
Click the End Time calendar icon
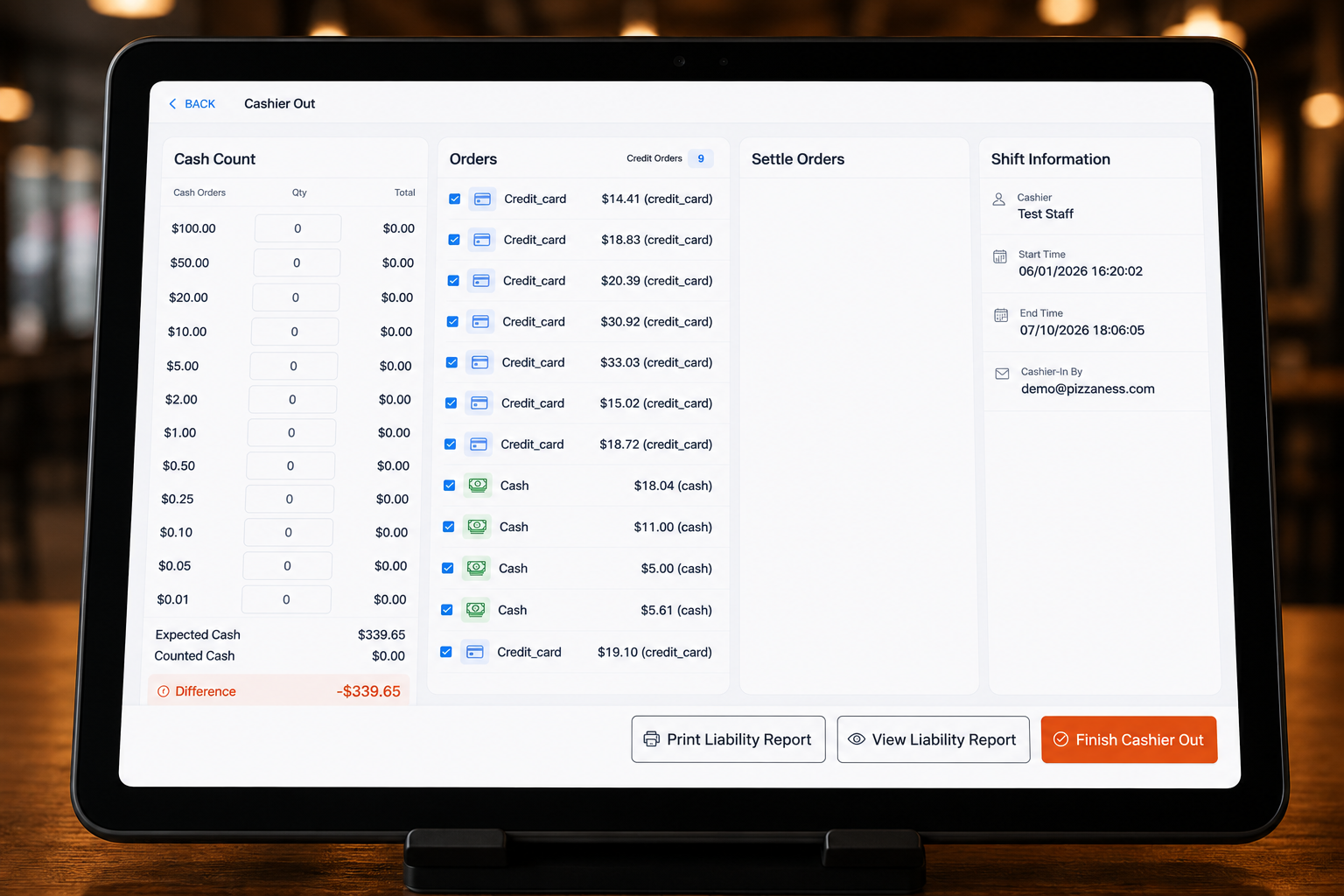tap(1001, 315)
